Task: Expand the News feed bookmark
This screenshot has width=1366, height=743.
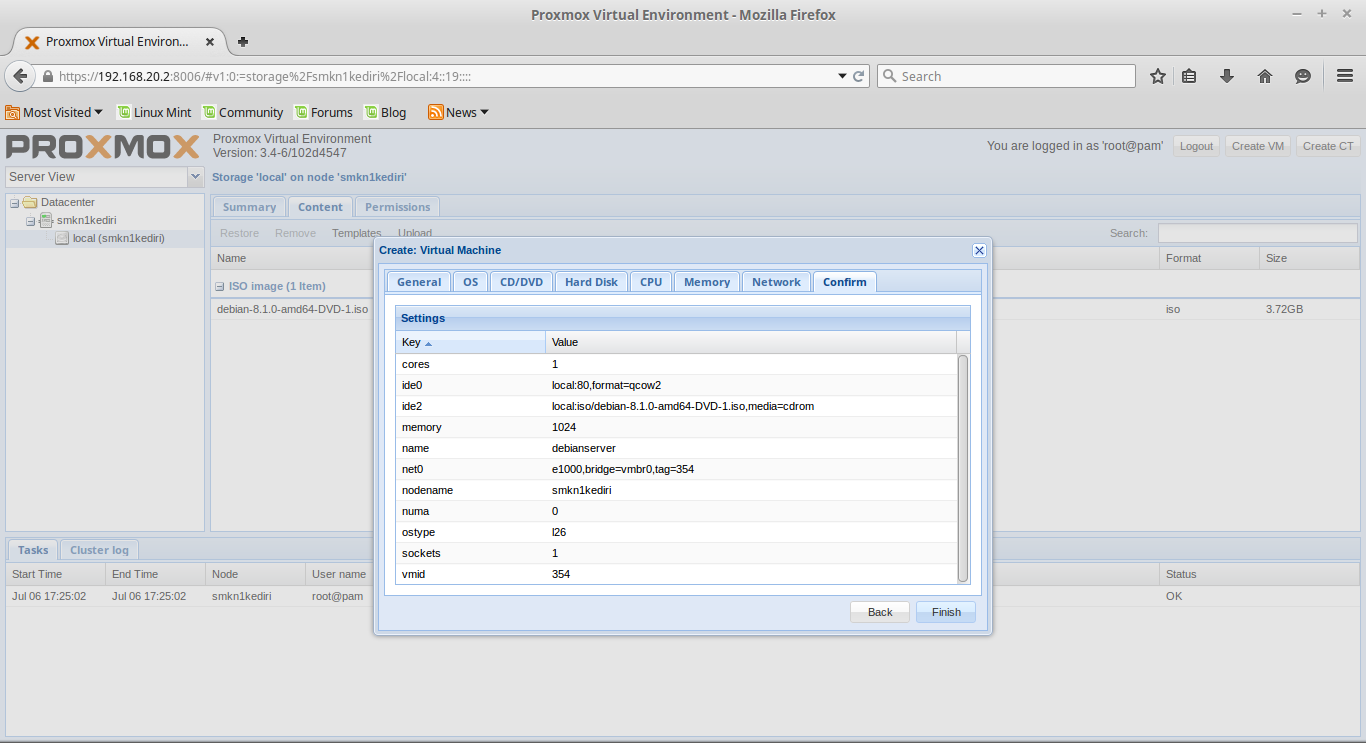Action: (x=459, y=112)
